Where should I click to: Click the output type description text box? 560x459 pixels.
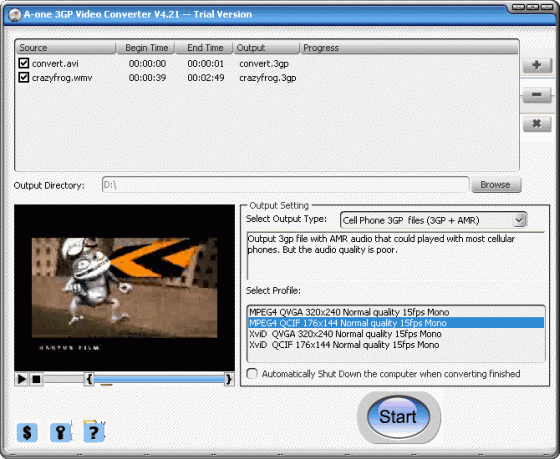coord(396,256)
